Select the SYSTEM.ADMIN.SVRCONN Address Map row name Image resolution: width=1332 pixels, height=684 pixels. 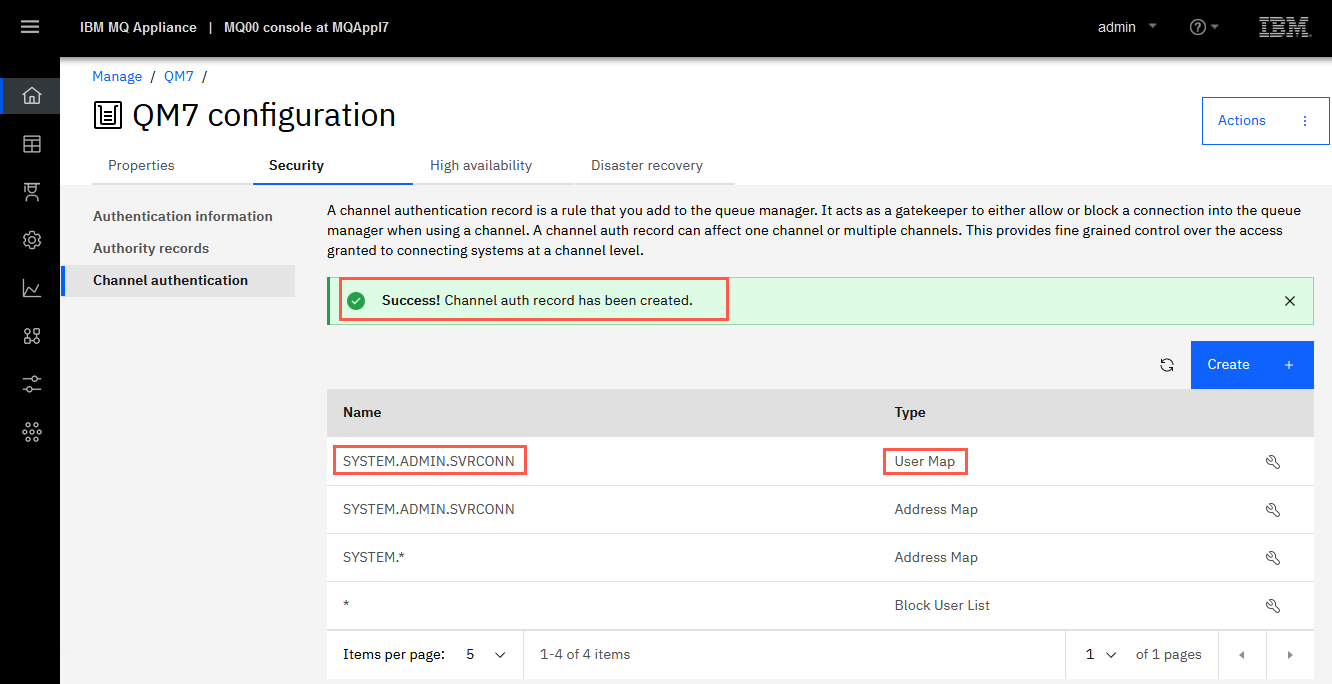[x=429, y=510]
